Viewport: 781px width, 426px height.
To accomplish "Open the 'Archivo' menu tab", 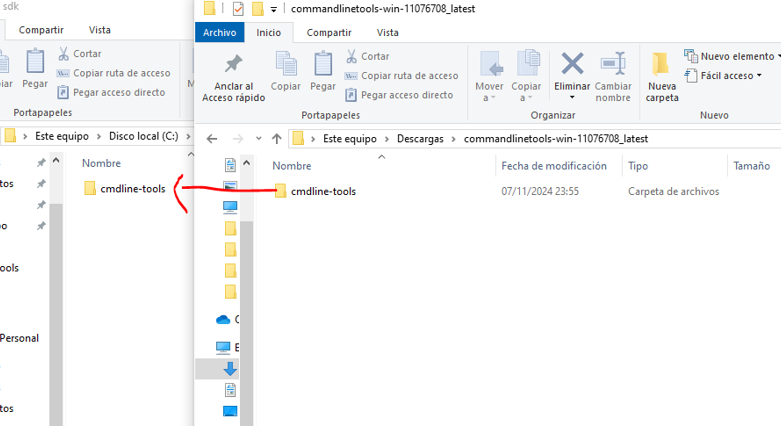I will point(219,32).
